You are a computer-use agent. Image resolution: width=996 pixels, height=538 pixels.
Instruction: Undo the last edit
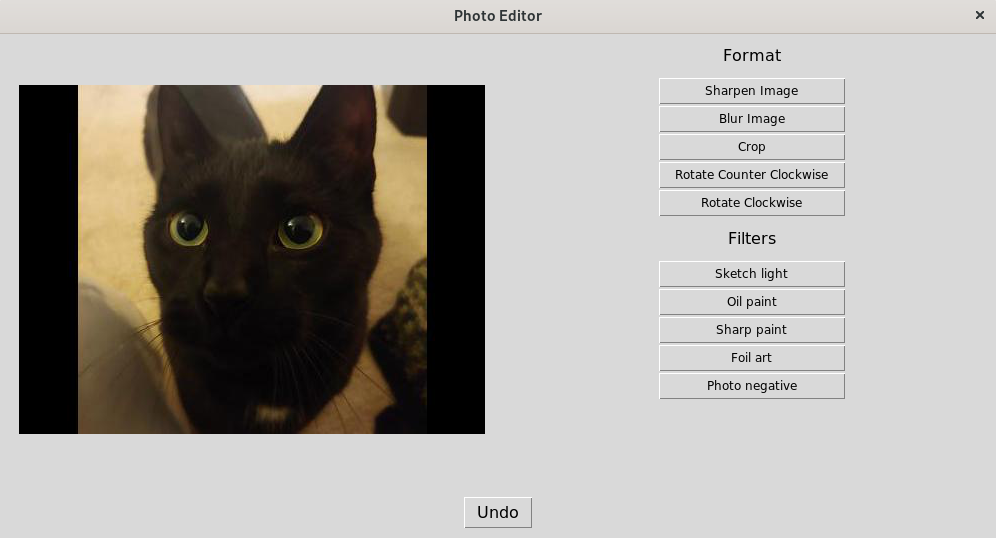point(498,513)
